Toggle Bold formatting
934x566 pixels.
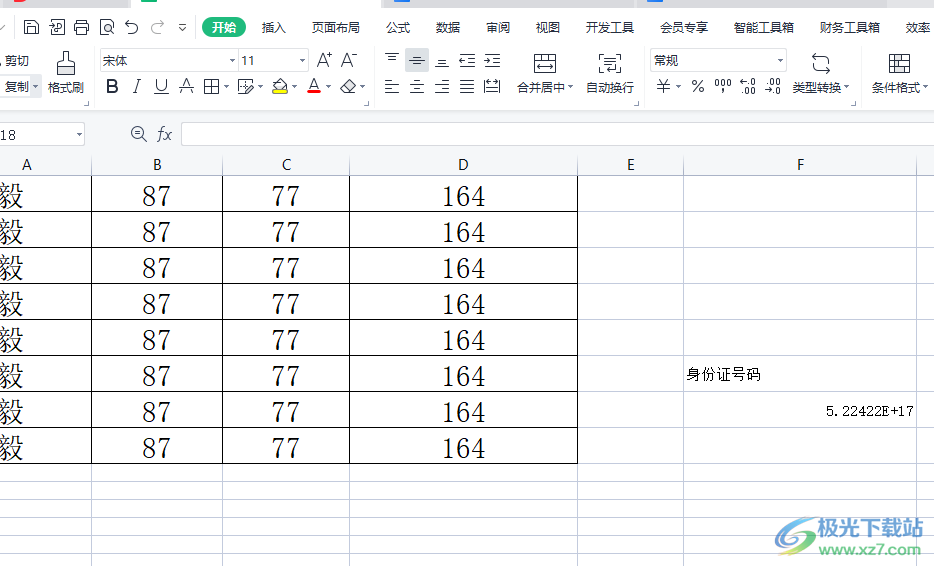[112, 87]
